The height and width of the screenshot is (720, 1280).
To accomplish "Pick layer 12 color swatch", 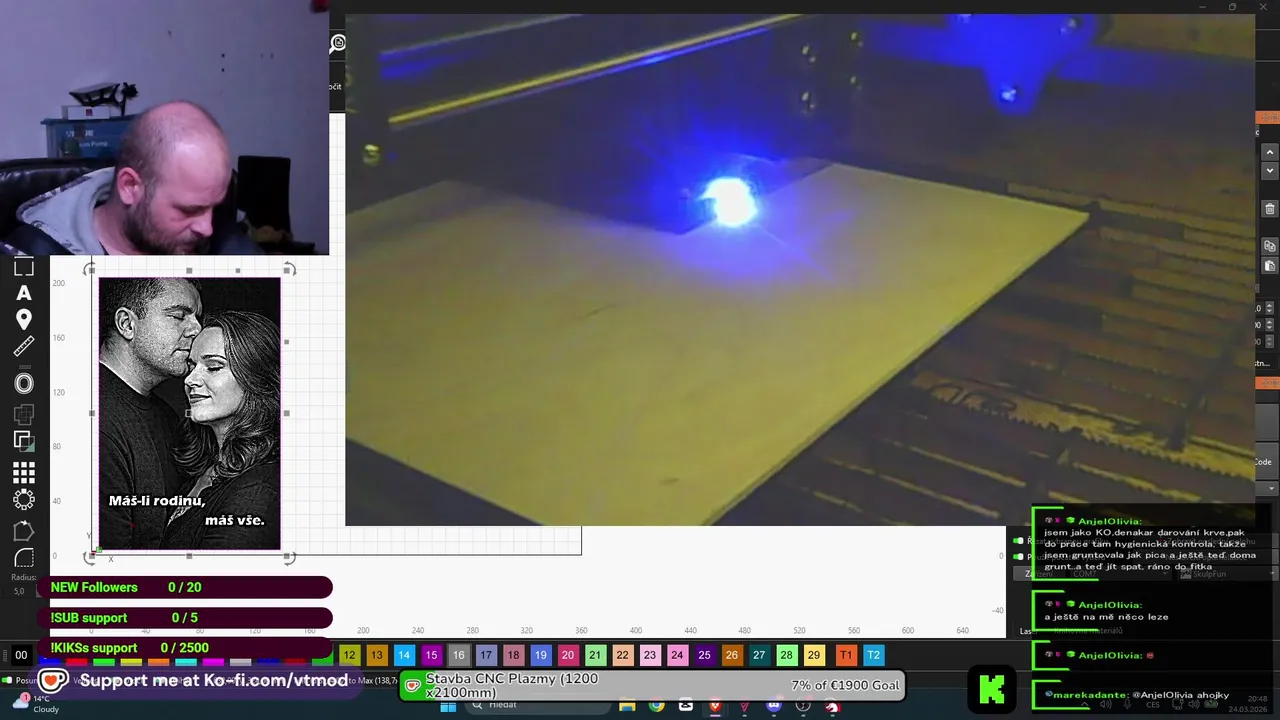I will pyautogui.click(x=349, y=655).
